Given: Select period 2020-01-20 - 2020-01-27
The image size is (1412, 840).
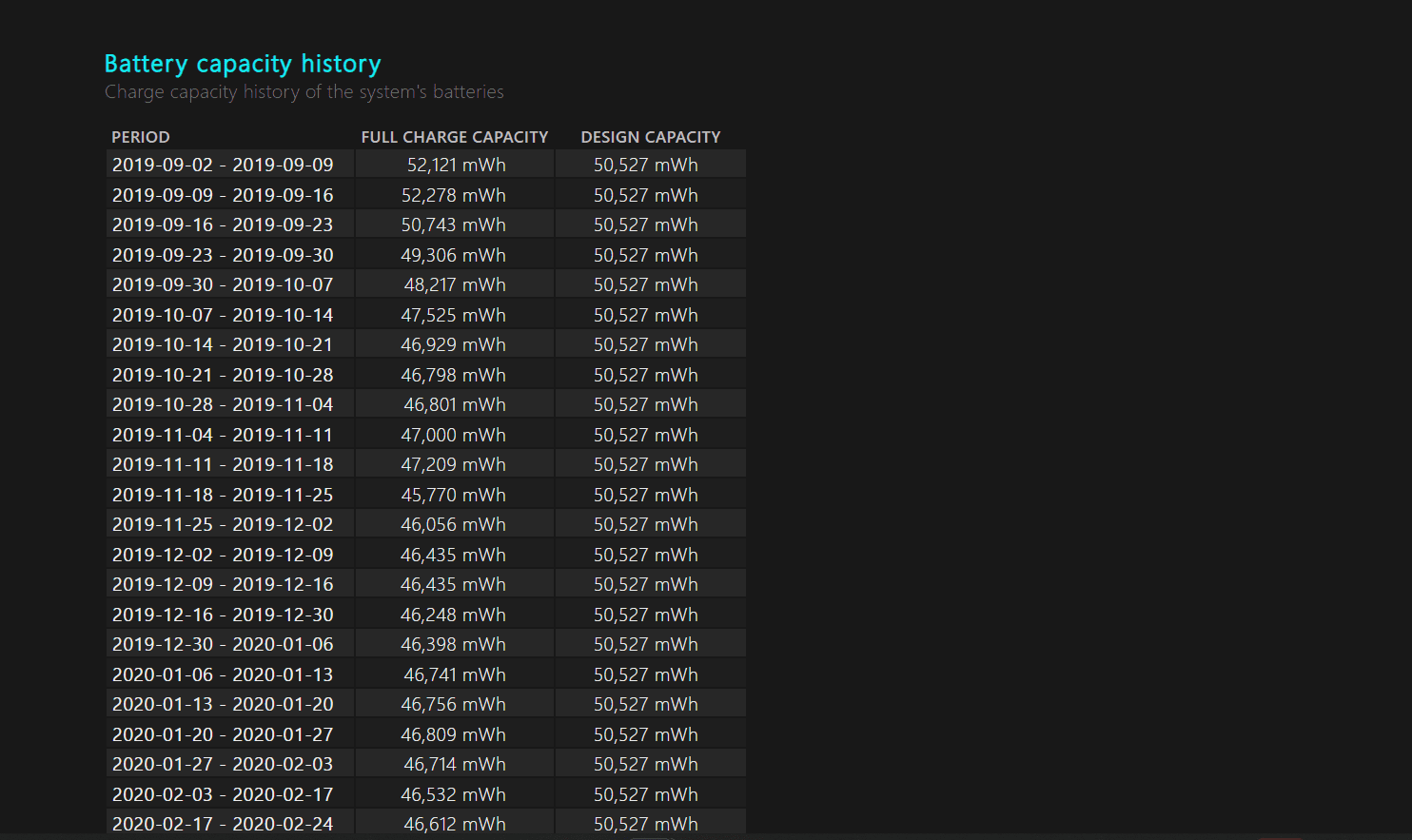Looking at the screenshot, I should pyautogui.click(x=223, y=734).
